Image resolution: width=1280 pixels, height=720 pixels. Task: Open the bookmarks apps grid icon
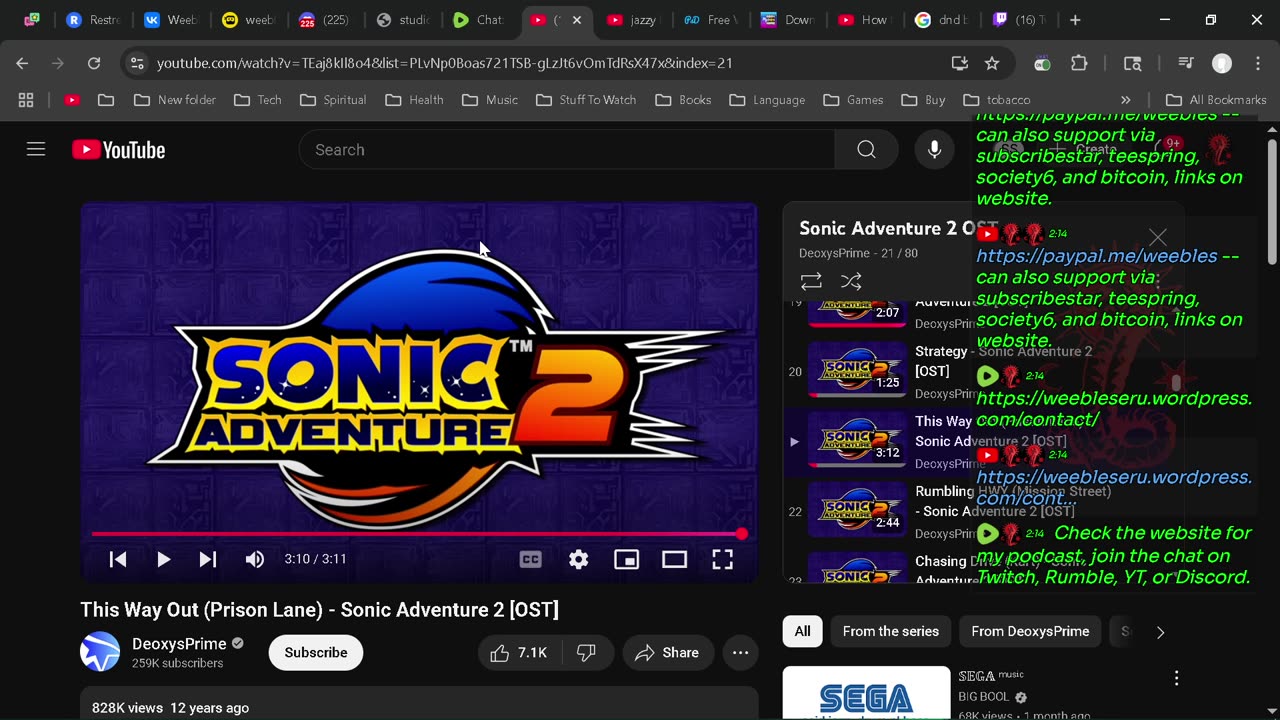[26, 100]
